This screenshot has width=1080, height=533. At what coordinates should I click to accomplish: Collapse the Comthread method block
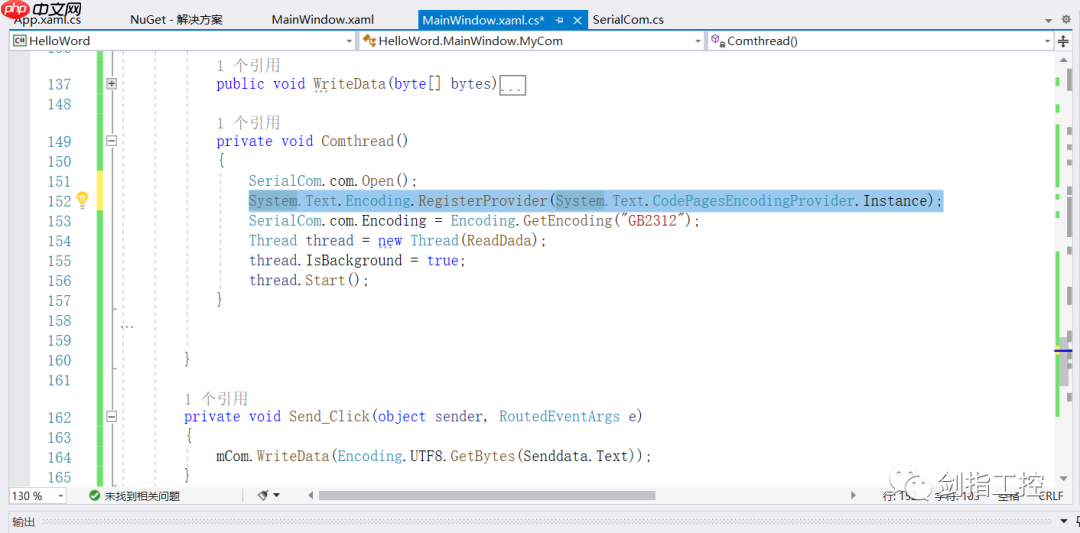(111, 142)
